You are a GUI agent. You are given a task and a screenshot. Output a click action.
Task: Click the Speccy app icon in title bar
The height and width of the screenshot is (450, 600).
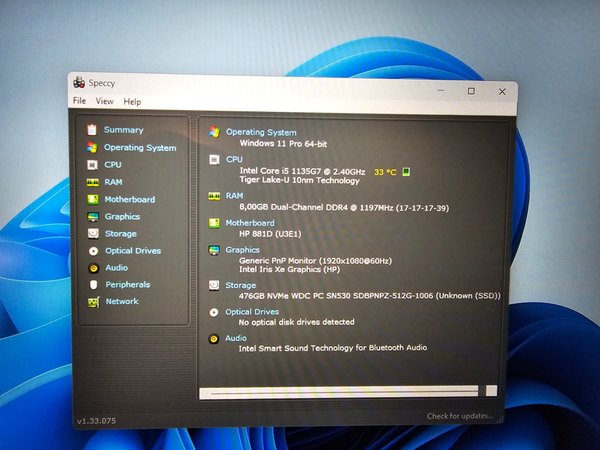79,82
